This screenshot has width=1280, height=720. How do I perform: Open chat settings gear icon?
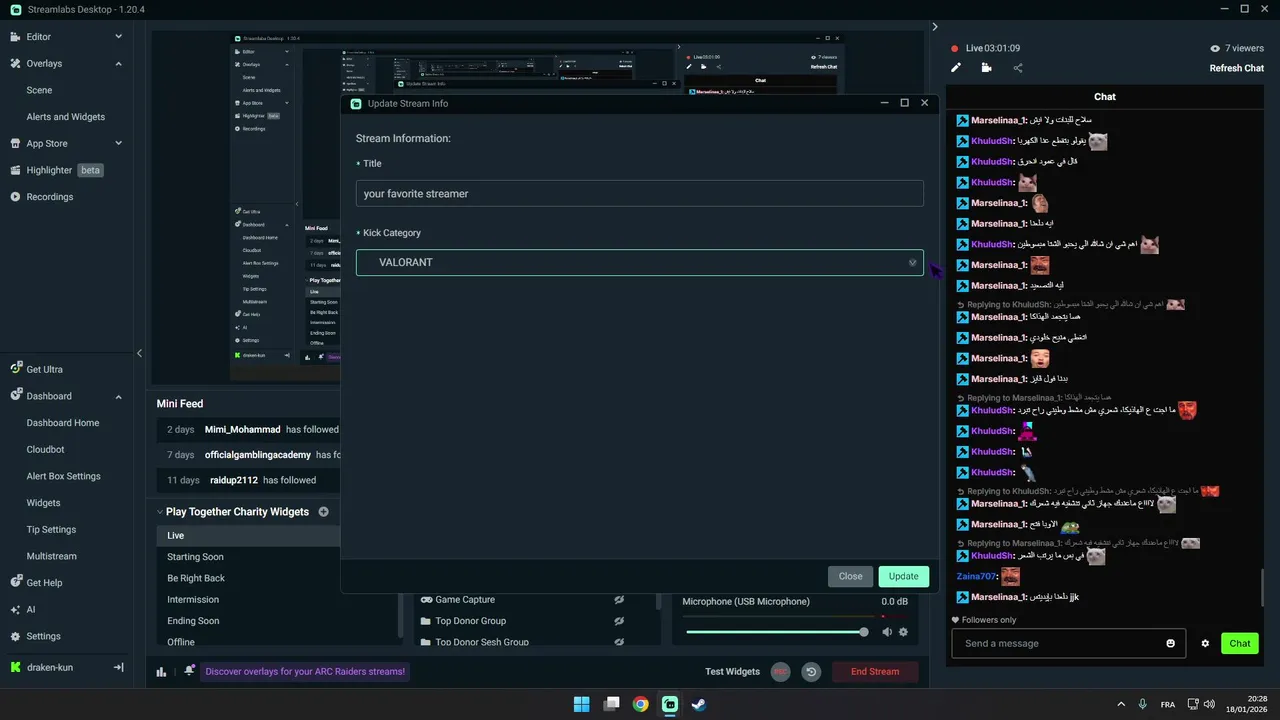coord(1205,643)
